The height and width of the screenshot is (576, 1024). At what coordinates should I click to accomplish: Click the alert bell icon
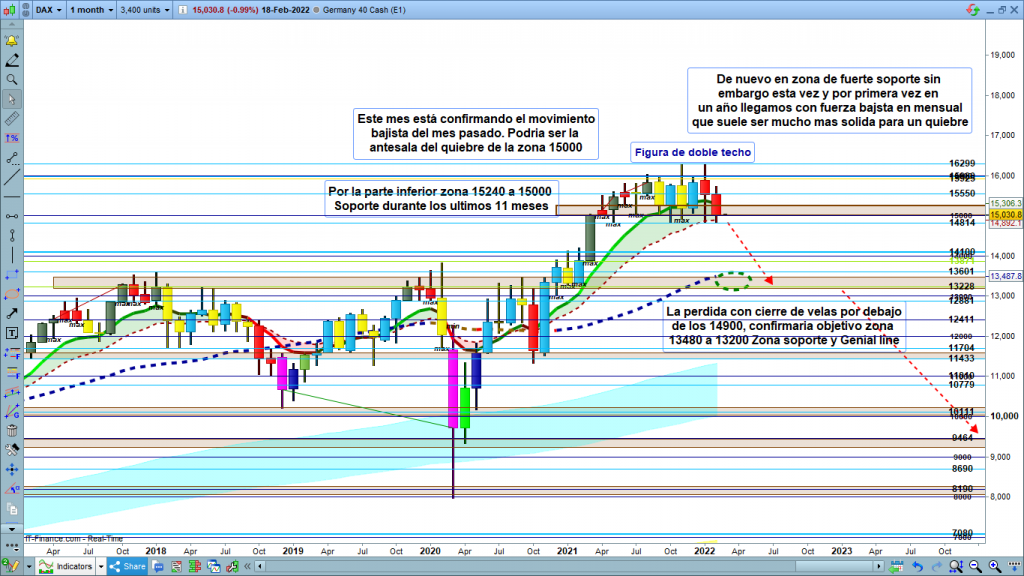pyautogui.click(x=12, y=41)
